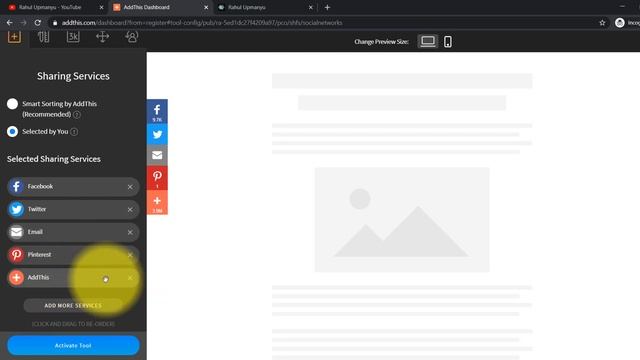640x360 pixels.
Task: Show info for Smart Sorting option
Action: (77, 115)
